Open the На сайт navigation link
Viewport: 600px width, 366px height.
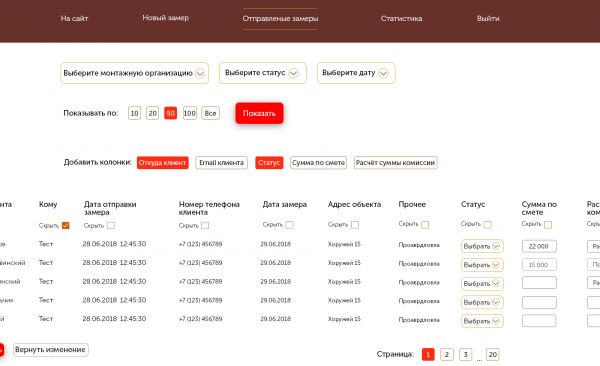tap(74, 18)
